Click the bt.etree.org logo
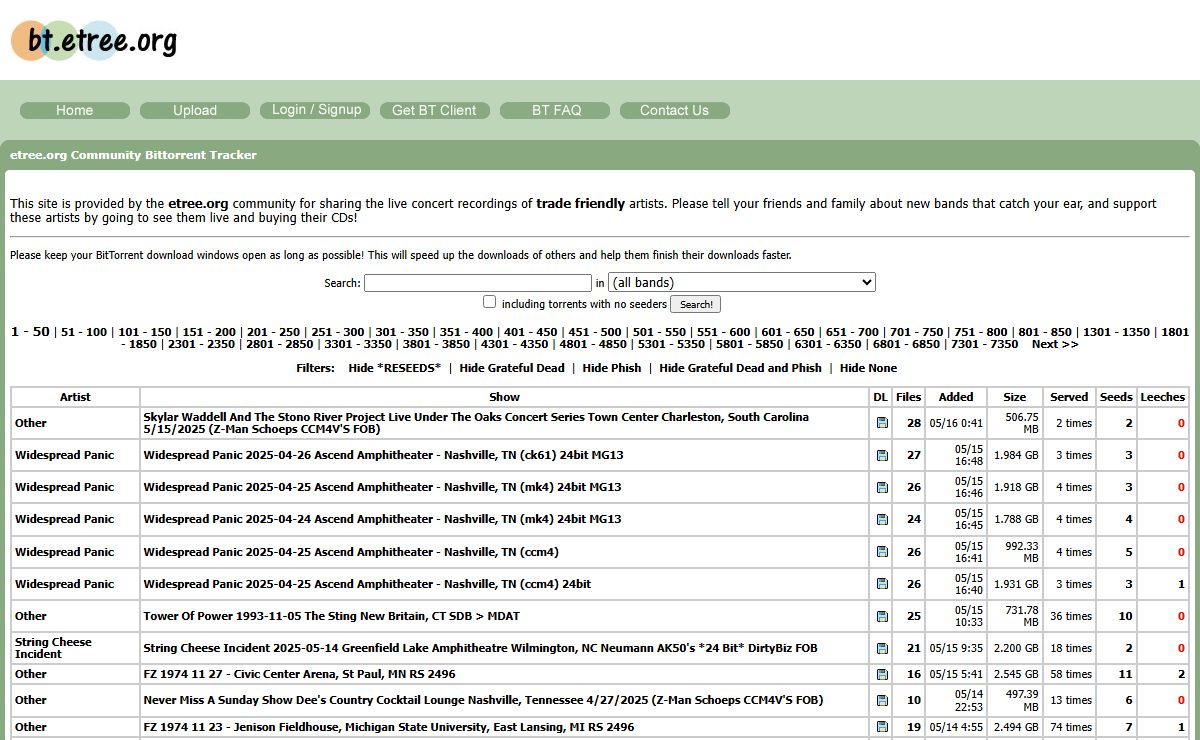Screen dimensions: 1200x740 [95, 40]
